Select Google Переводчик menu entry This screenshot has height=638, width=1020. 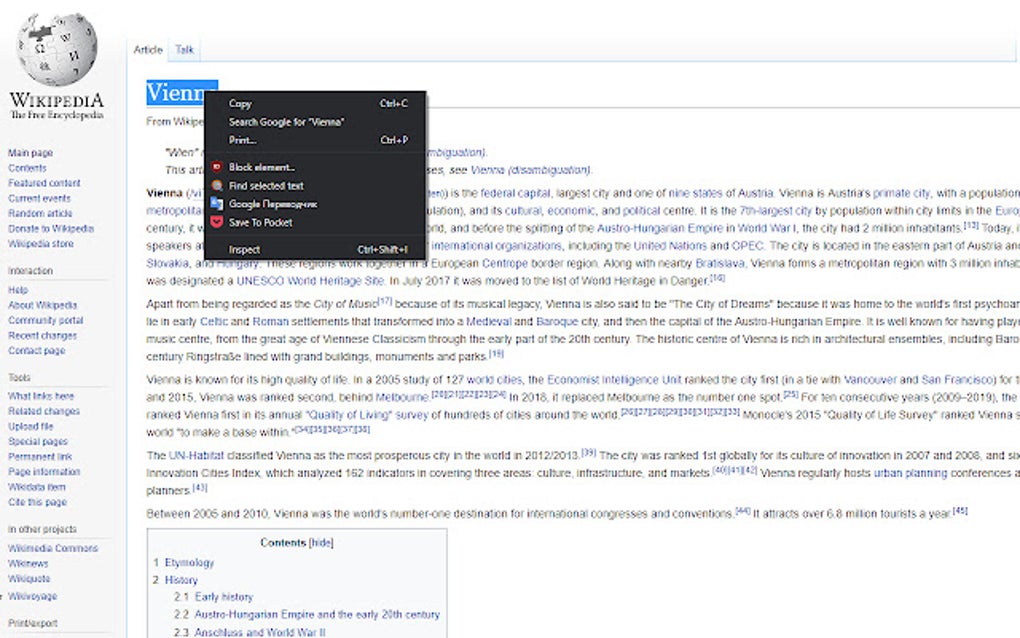click(315, 204)
